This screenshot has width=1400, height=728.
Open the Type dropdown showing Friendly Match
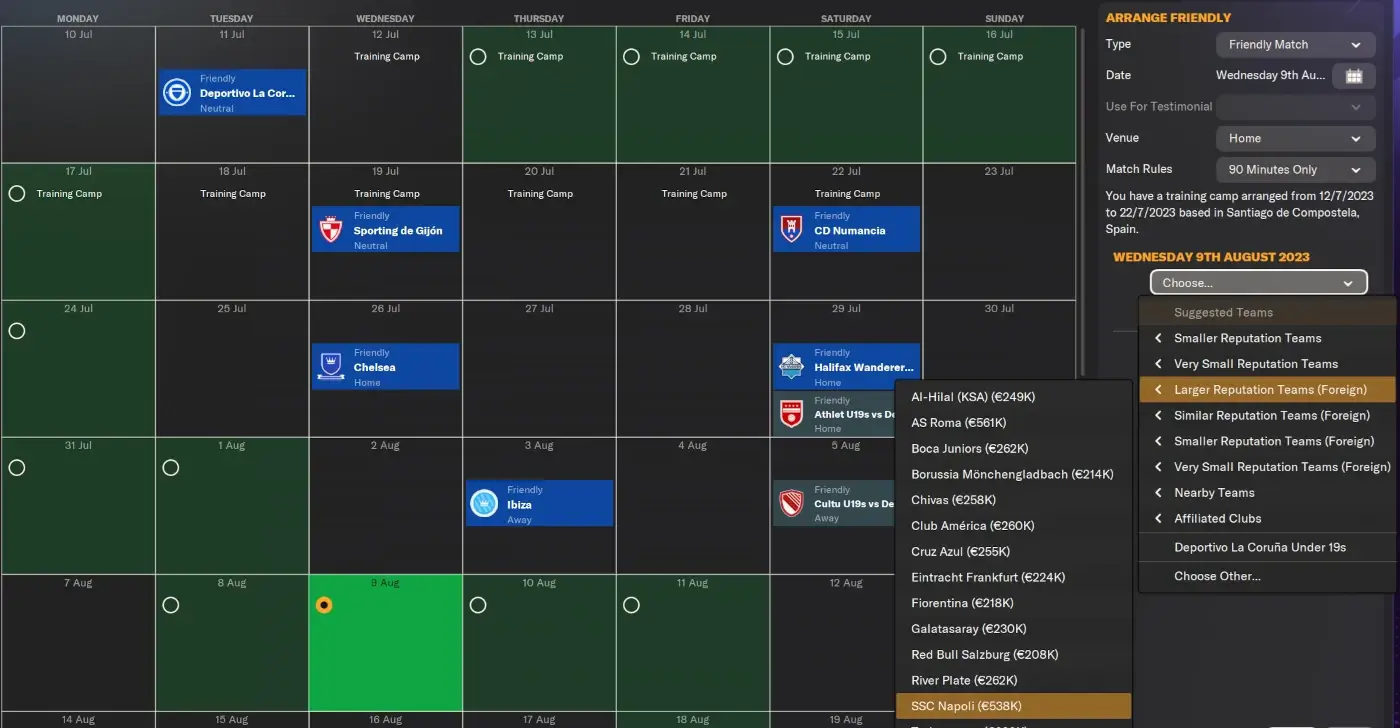tap(1295, 45)
